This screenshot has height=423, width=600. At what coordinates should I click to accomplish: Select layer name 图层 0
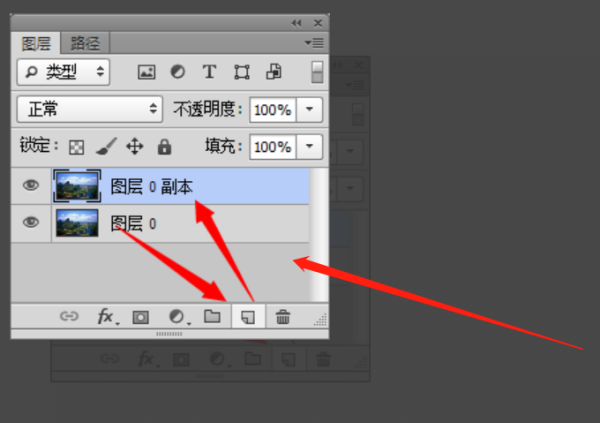pos(134,224)
